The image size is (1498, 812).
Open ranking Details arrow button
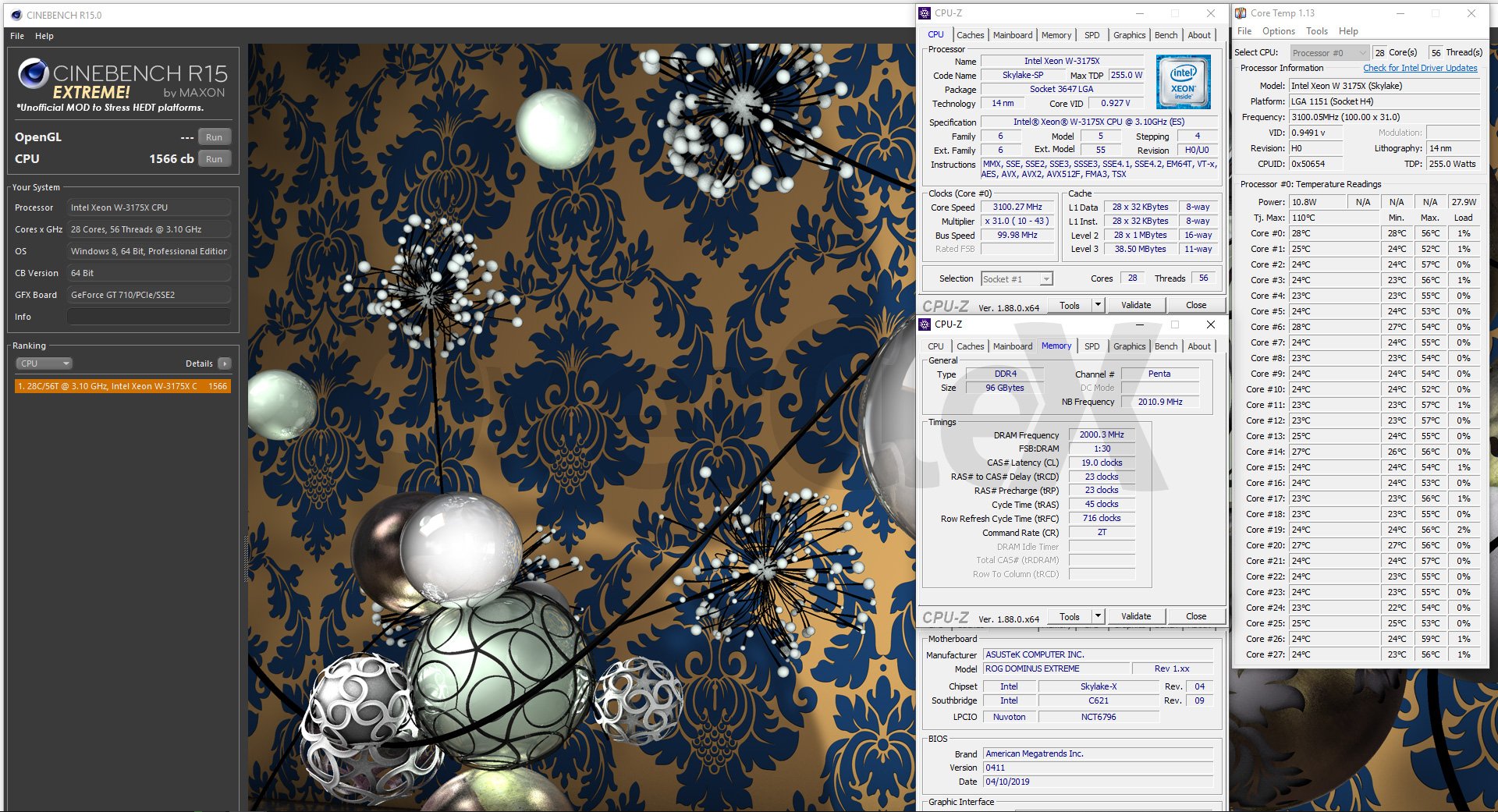pos(225,363)
